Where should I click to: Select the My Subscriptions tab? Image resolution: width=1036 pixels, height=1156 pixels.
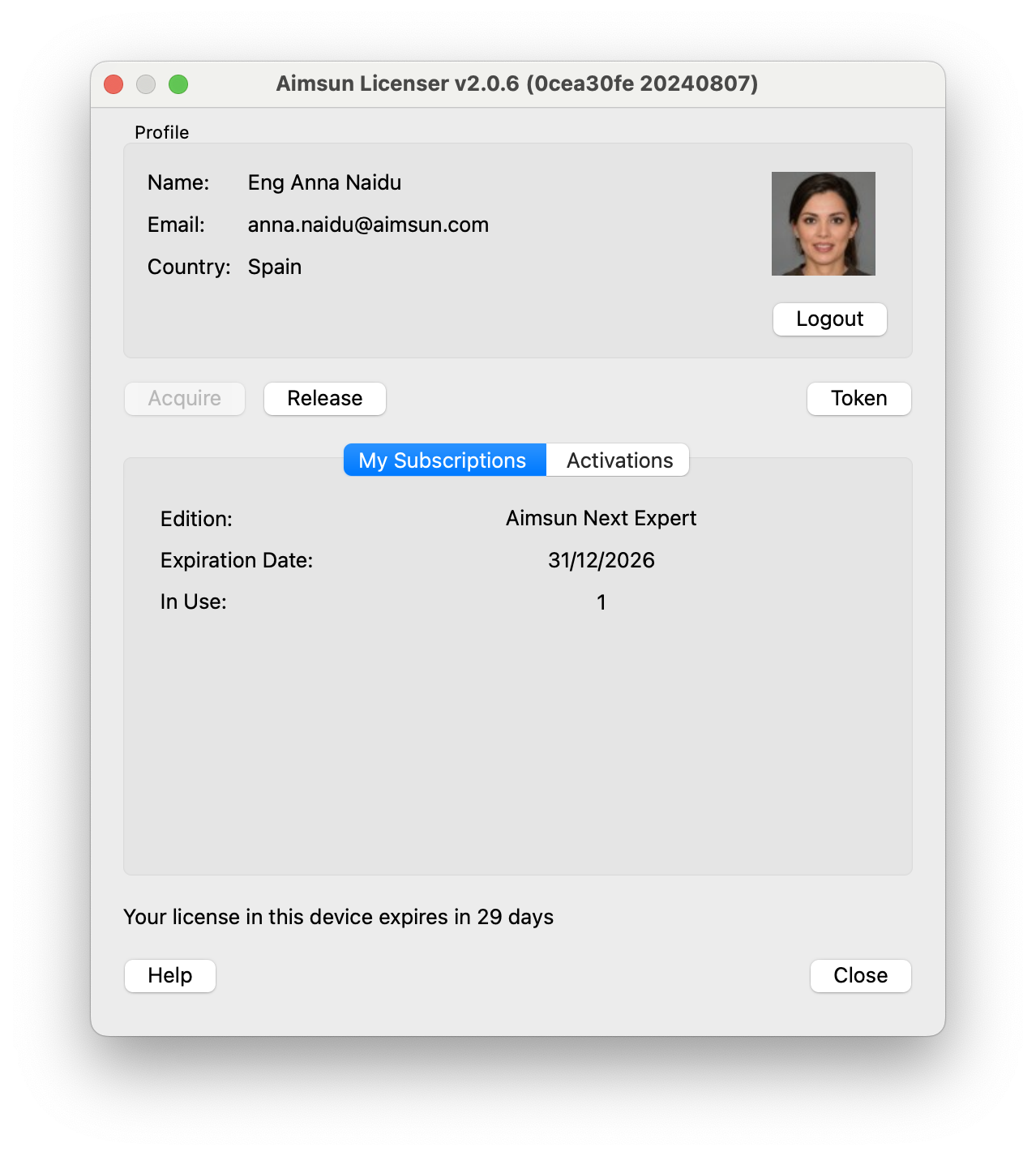pos(445,460)
